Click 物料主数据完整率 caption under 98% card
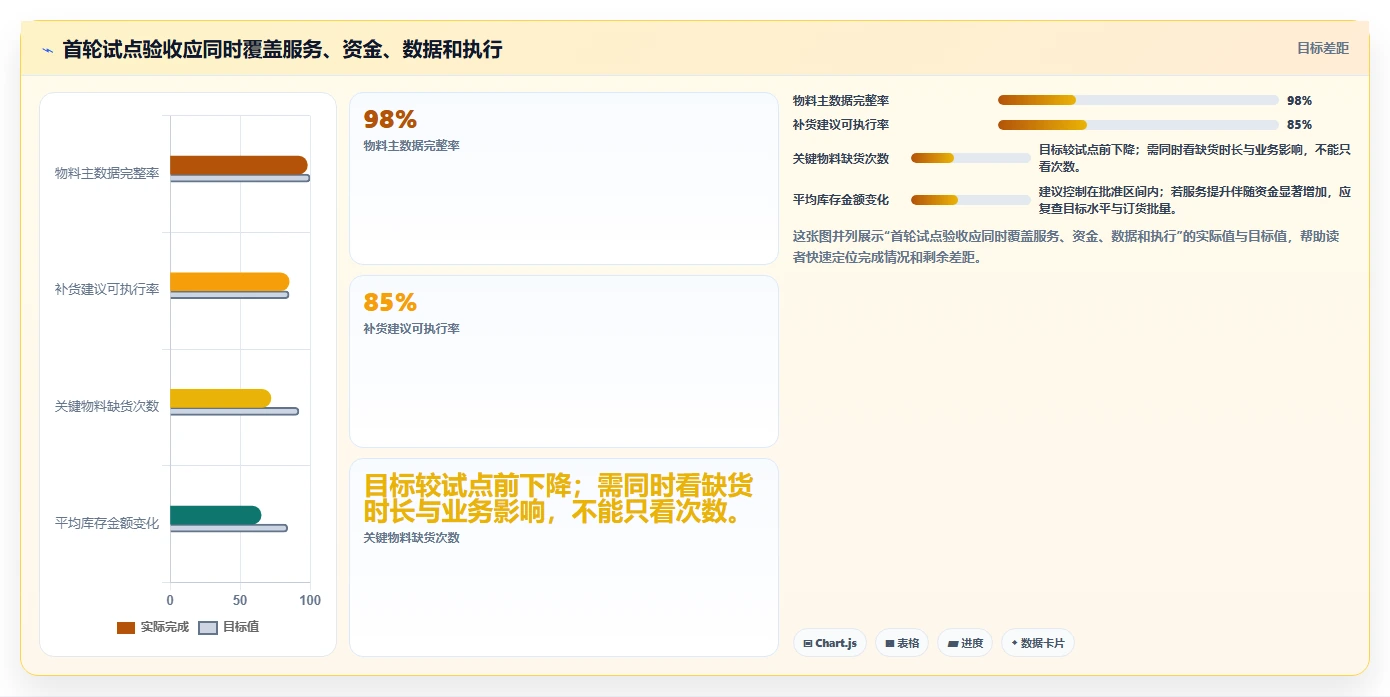The width and height of the screenshot is (1390, 697). pos(412,146)
